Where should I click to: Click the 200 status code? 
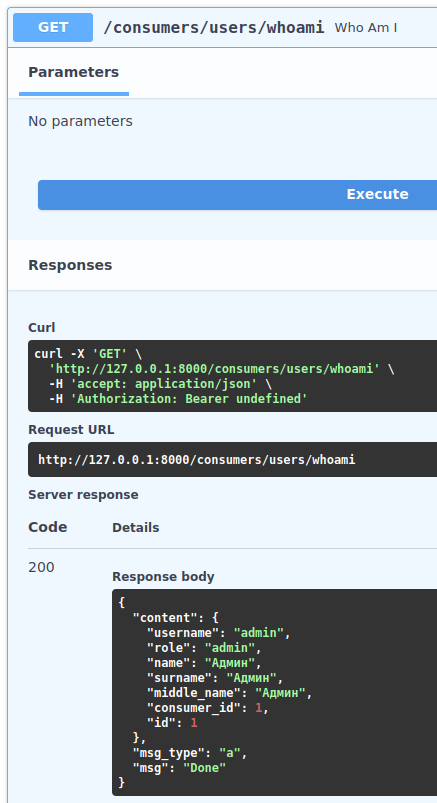tap(41, 567)
